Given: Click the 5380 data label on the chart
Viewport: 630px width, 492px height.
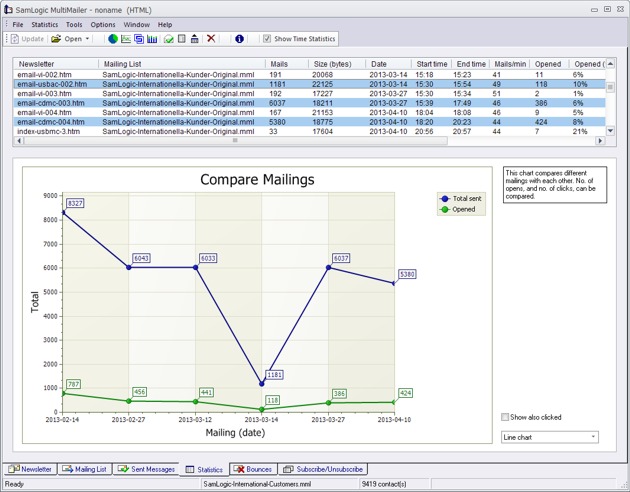Looking at the screenshot, I should (407, 274).
